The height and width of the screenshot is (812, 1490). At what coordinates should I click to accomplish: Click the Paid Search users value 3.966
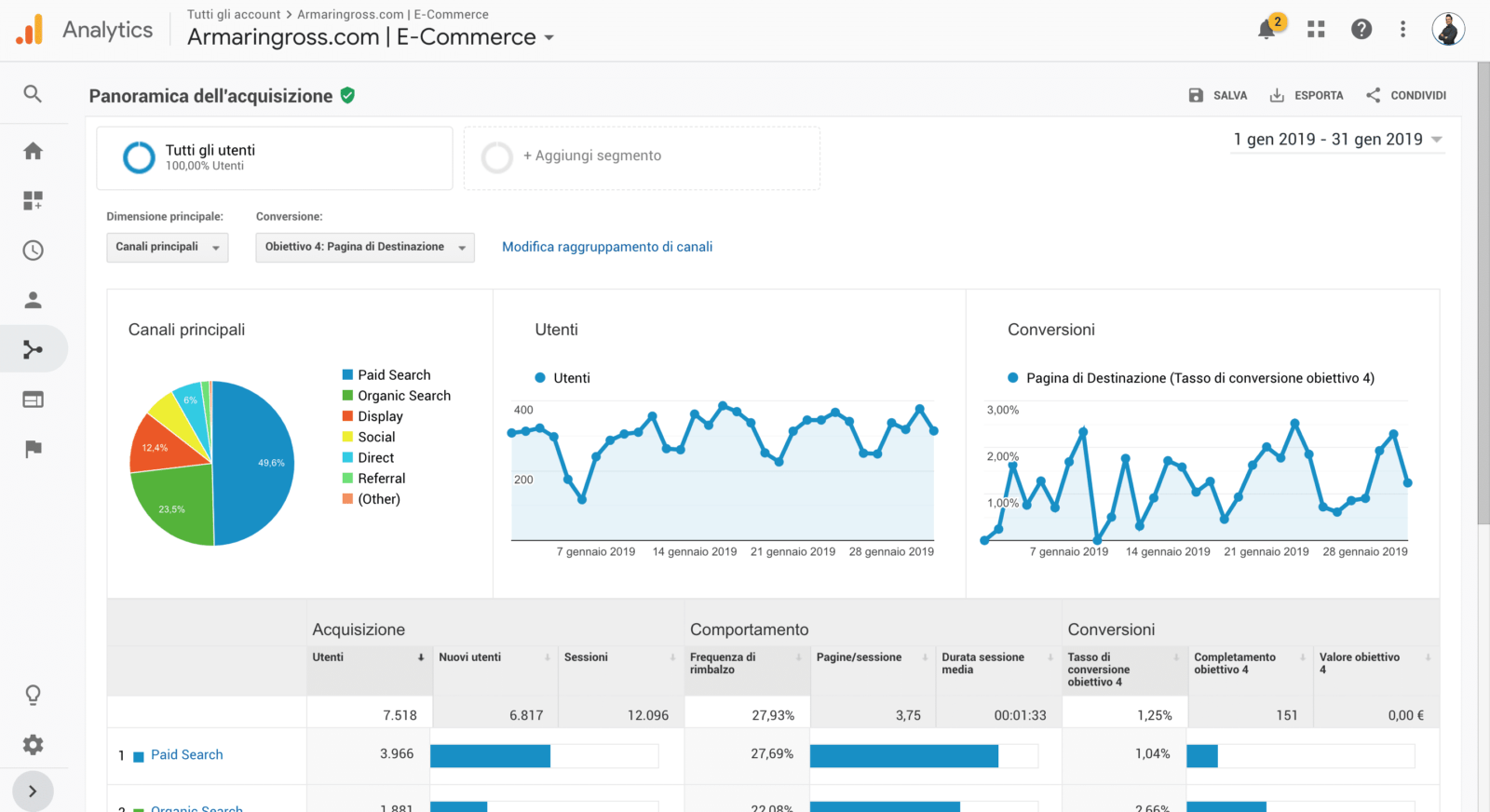coord(397,754)
